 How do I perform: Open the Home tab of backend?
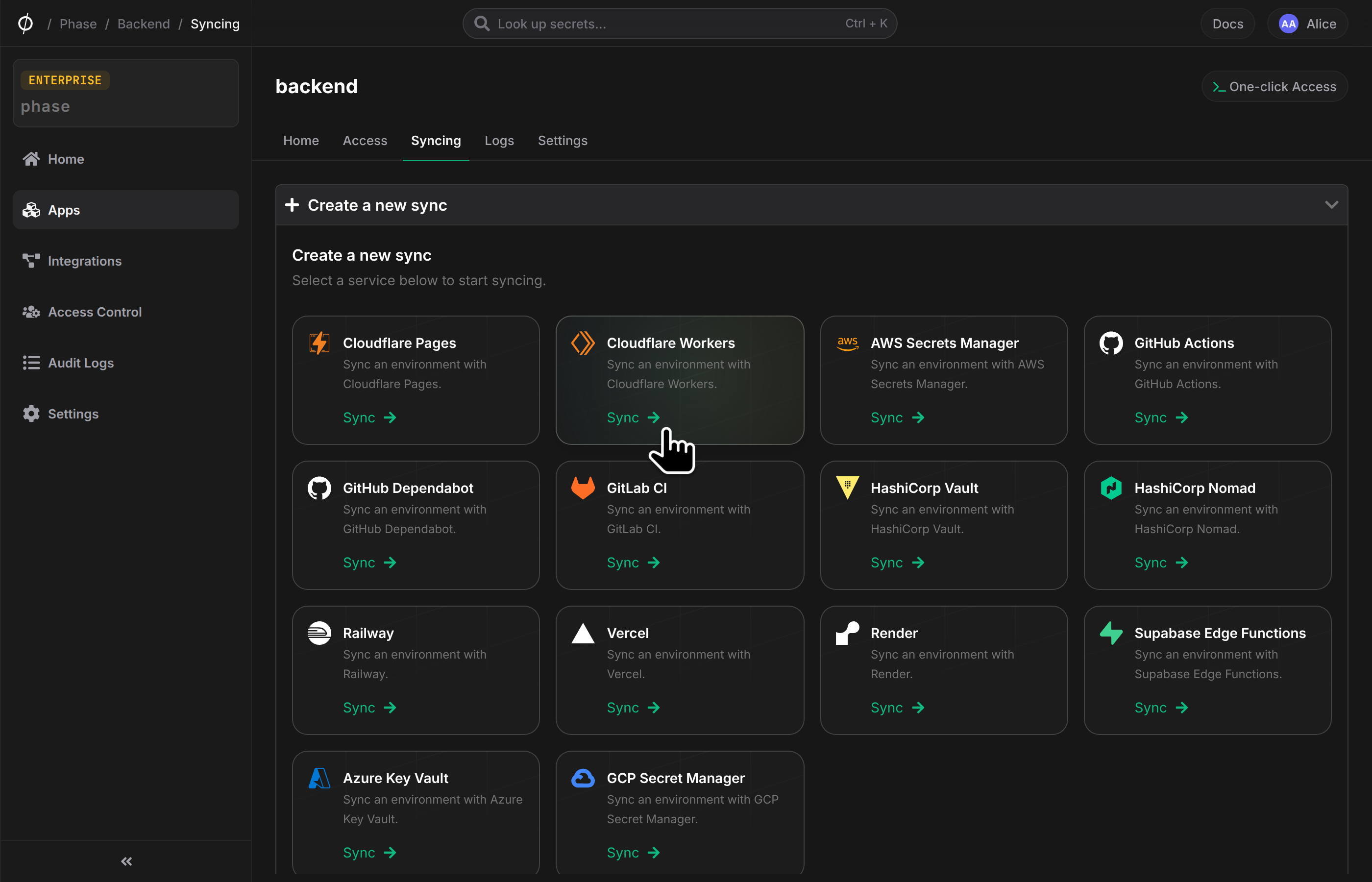(x=301, y=140)
